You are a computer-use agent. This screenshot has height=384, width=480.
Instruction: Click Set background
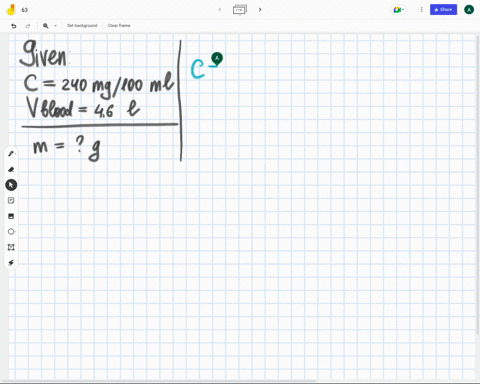tap(82, 26)
